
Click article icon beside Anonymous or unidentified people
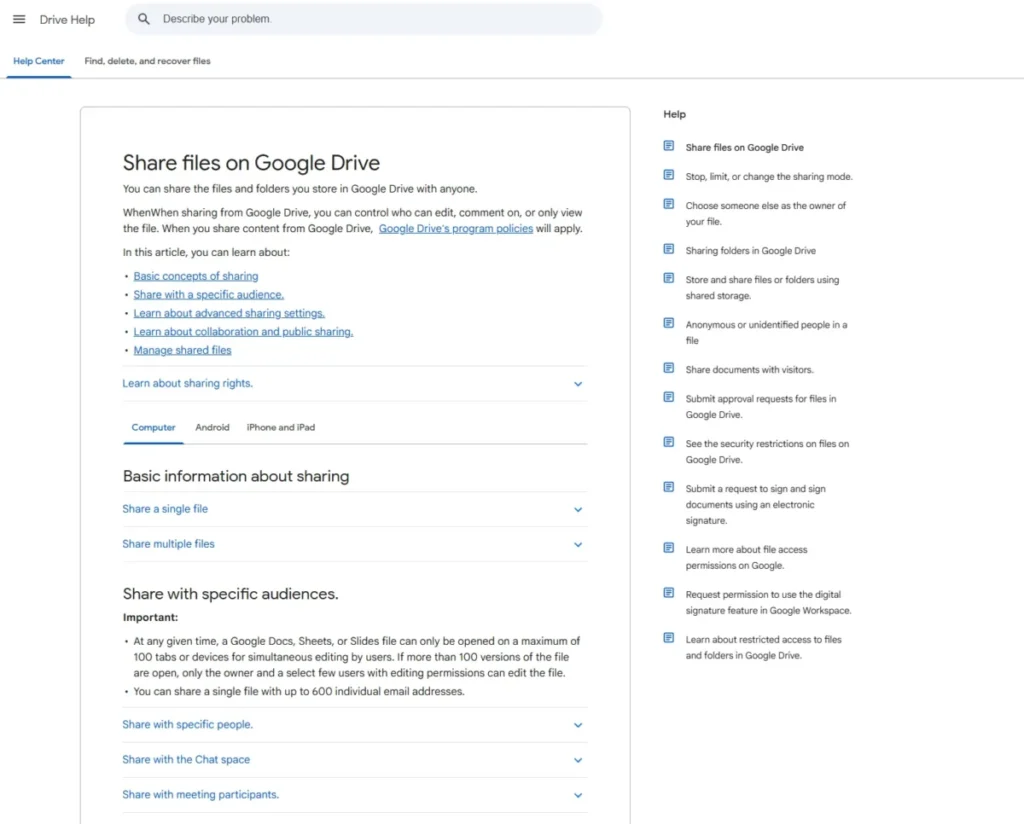coord(669,323)
